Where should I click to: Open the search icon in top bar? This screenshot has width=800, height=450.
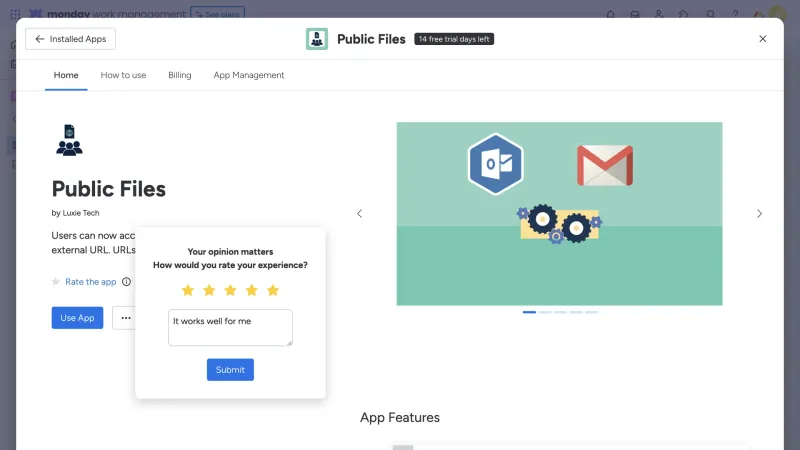710,14
